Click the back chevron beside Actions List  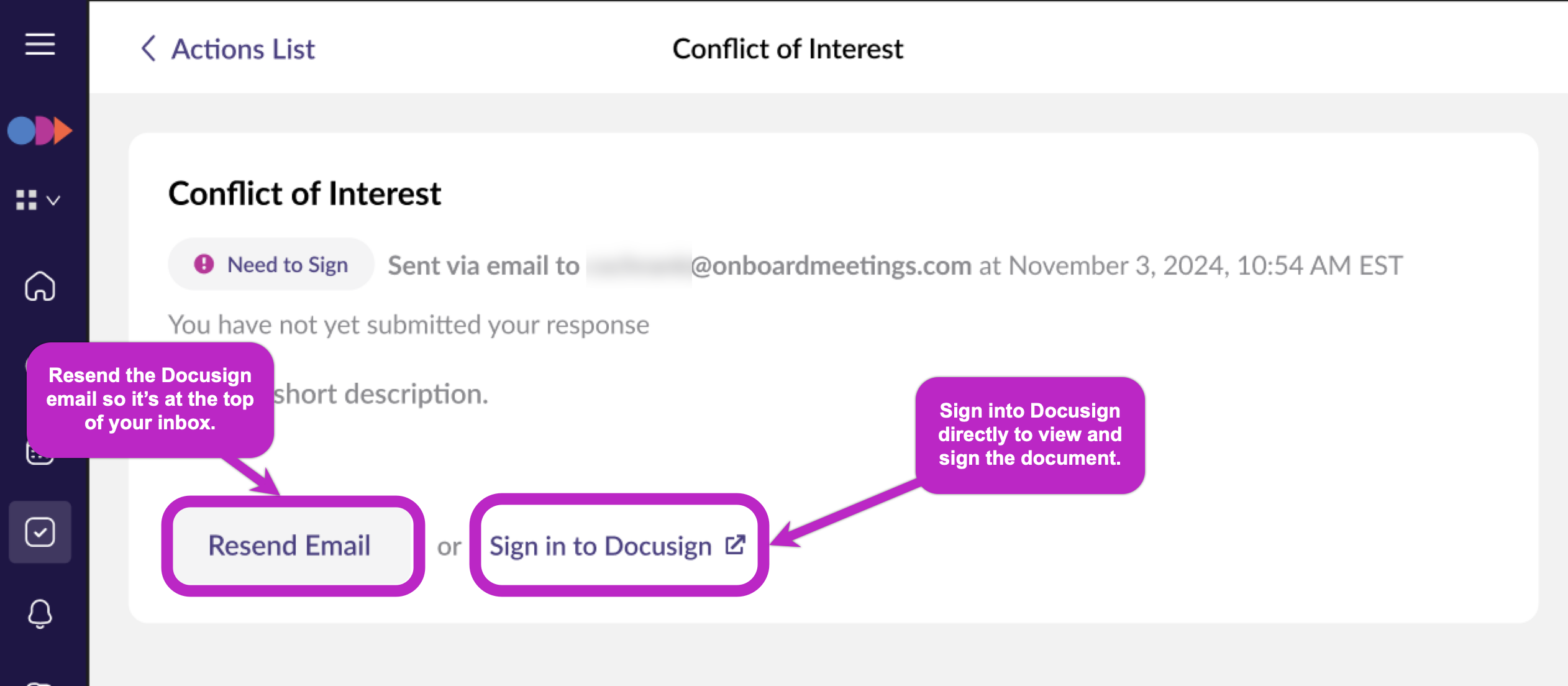[x=148, y=48]
